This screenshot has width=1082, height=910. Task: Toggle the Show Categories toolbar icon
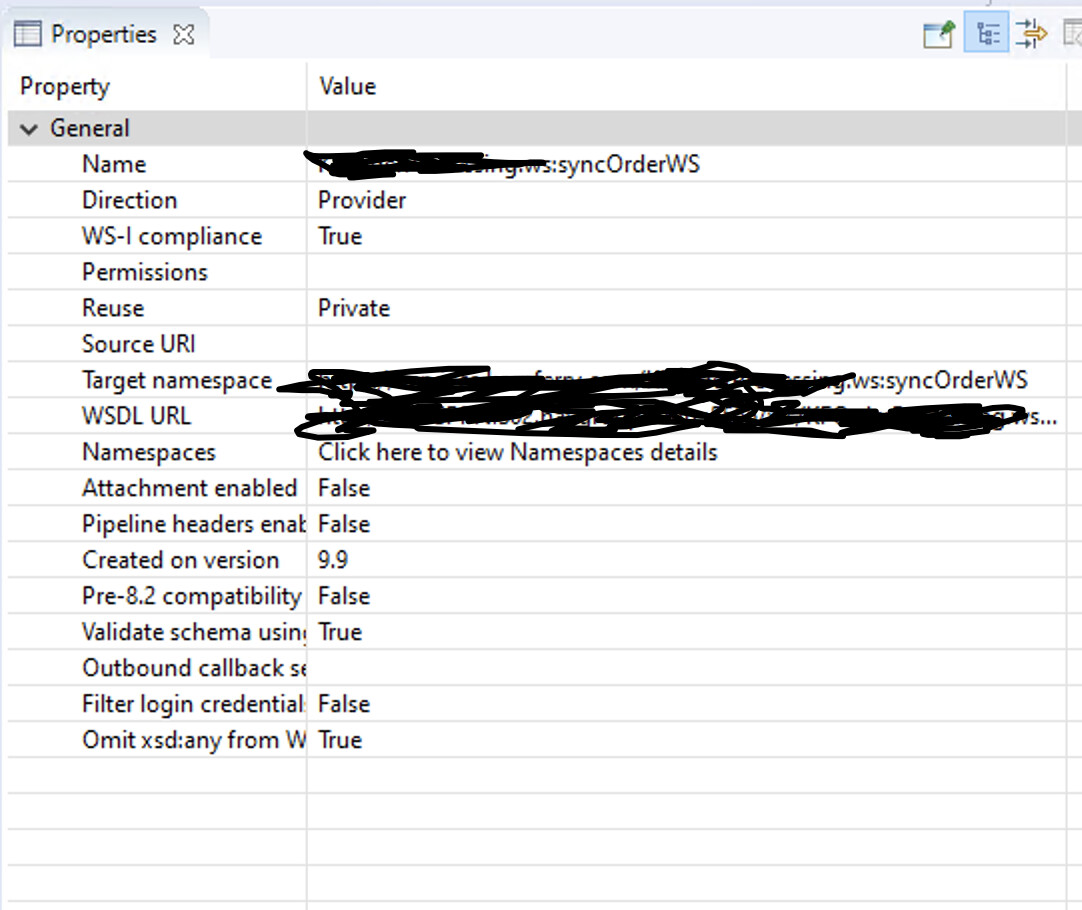point(987,32)
